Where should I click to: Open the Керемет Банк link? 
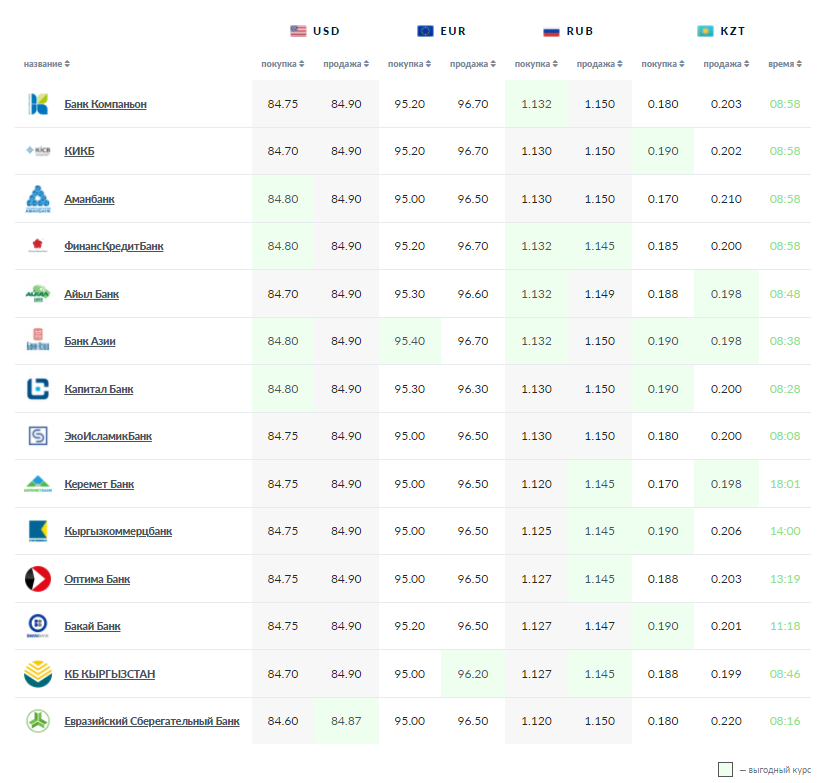[x=99, y=484]
